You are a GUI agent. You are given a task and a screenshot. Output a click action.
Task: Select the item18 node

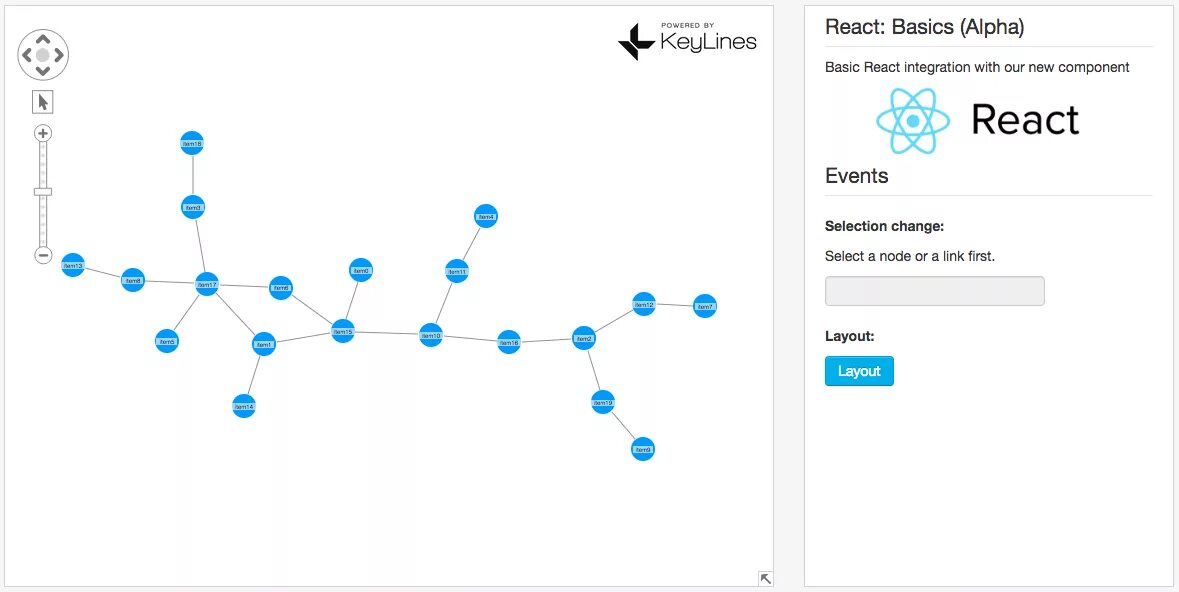192,144
